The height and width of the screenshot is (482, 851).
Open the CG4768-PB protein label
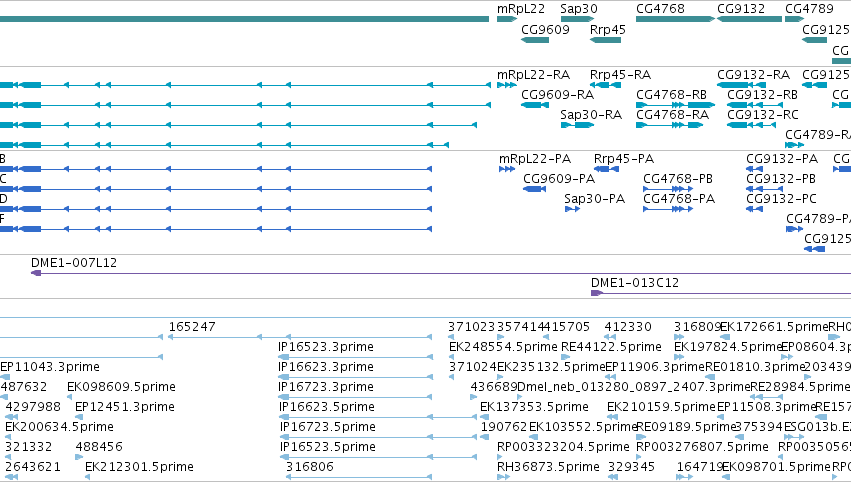678,179
